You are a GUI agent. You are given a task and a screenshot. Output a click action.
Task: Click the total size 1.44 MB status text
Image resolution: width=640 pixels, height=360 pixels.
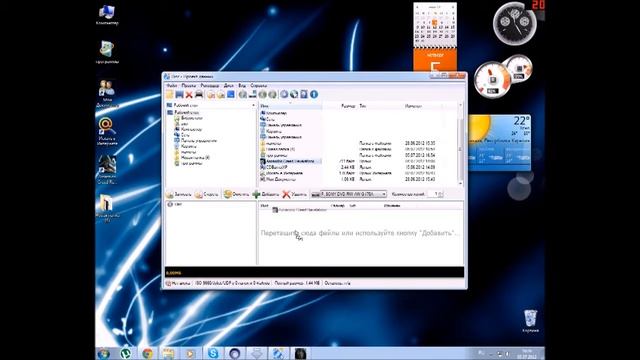pyautogui.click(x=297, y=283)
